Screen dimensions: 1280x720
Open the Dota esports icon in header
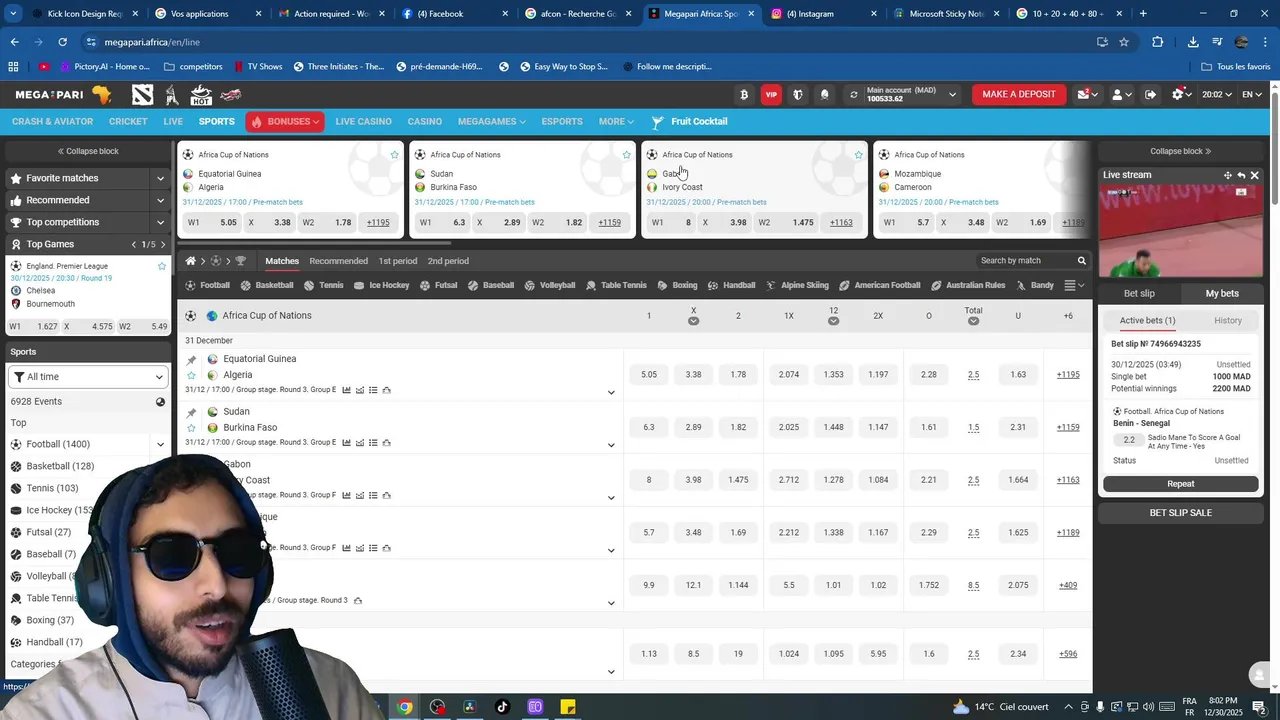(x=142, y=95)
